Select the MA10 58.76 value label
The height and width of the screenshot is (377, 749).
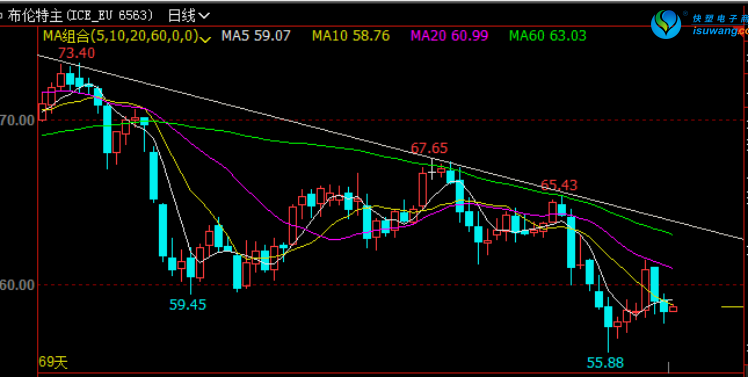(351, 36)
